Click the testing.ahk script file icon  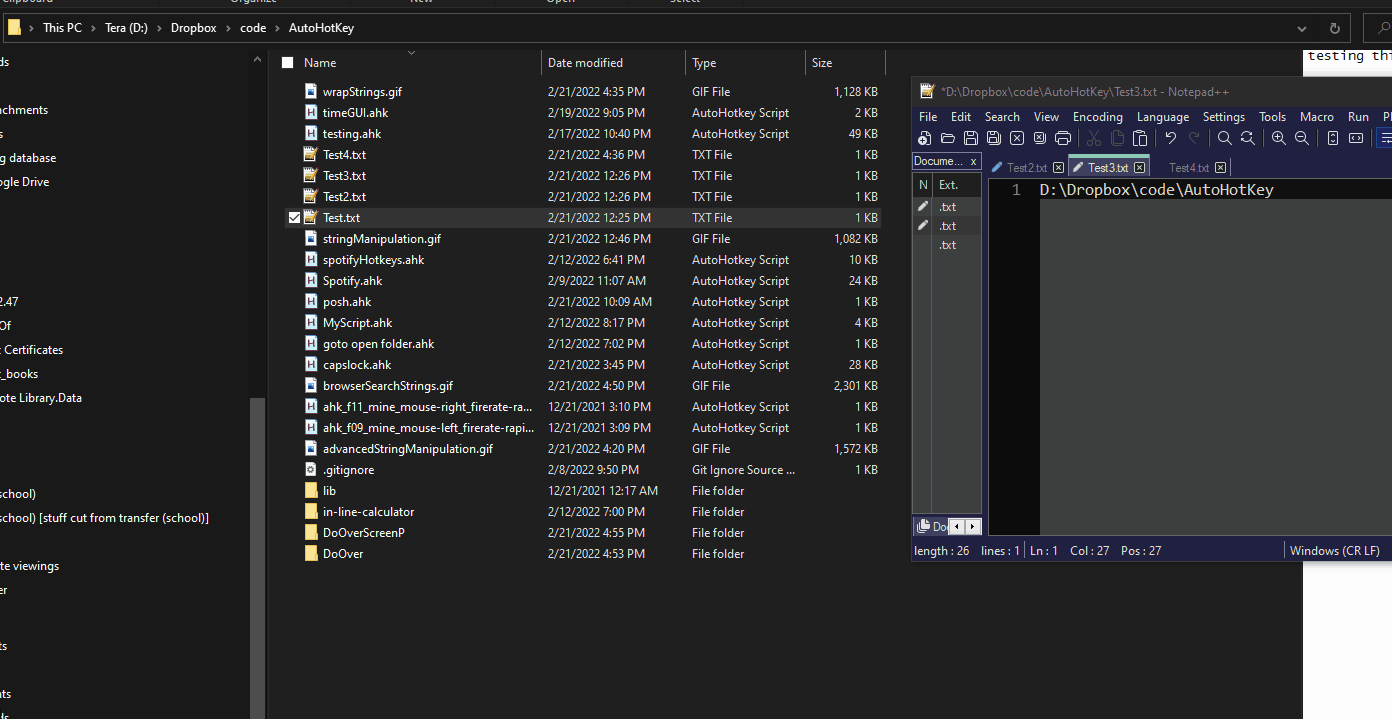311,134
